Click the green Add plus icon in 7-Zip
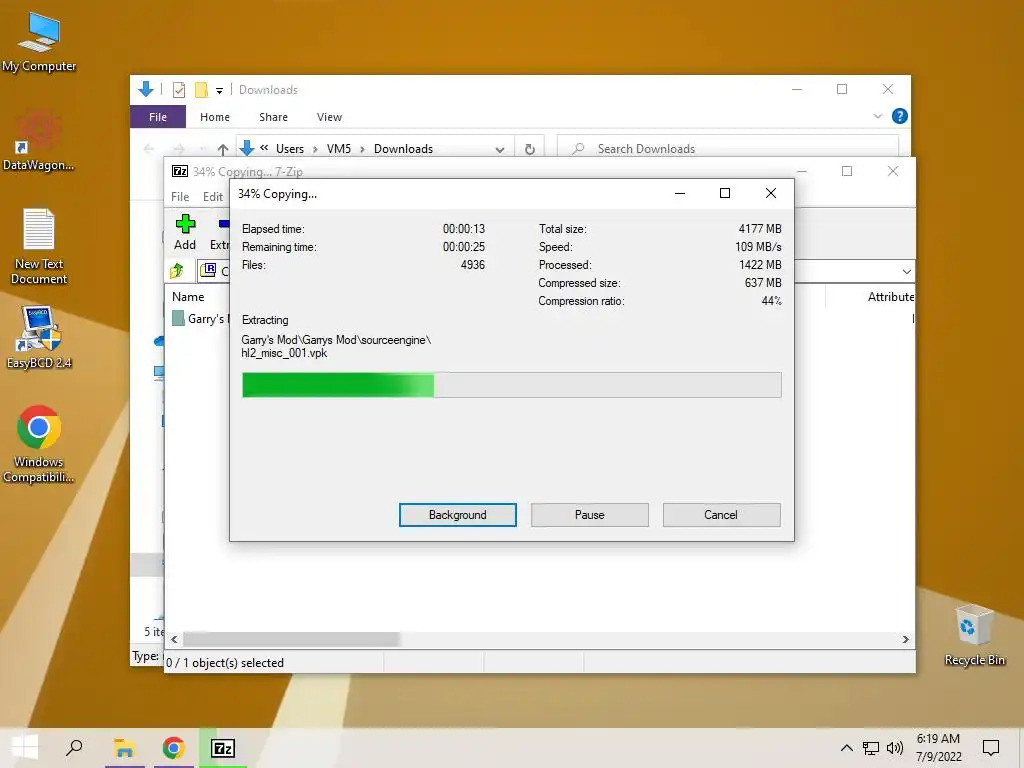Image resolution: width=1024 pixels, height=768 pixels. [x=185, y=224]
